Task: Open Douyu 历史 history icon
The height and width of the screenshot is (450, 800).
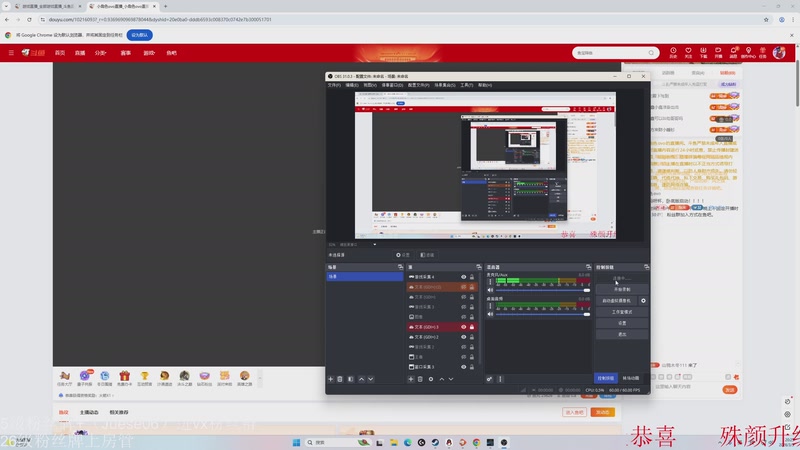Action: coord(673,52)
